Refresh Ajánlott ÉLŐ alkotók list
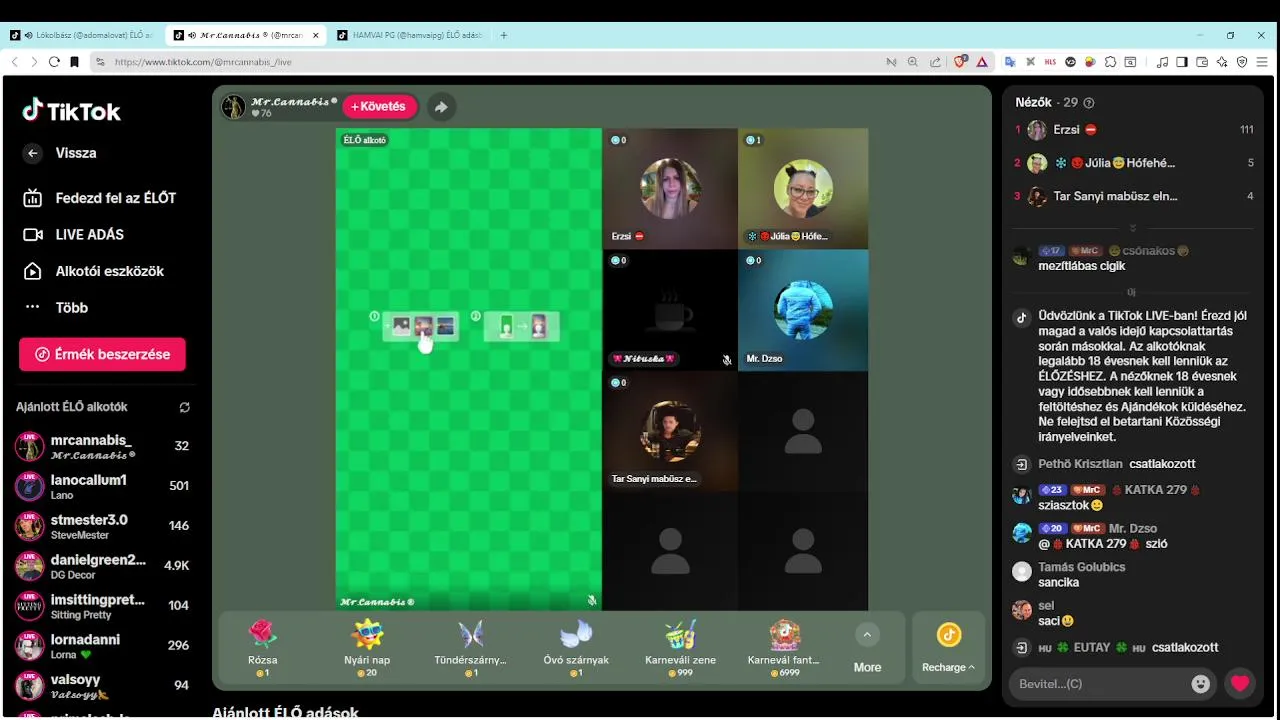 184,407
